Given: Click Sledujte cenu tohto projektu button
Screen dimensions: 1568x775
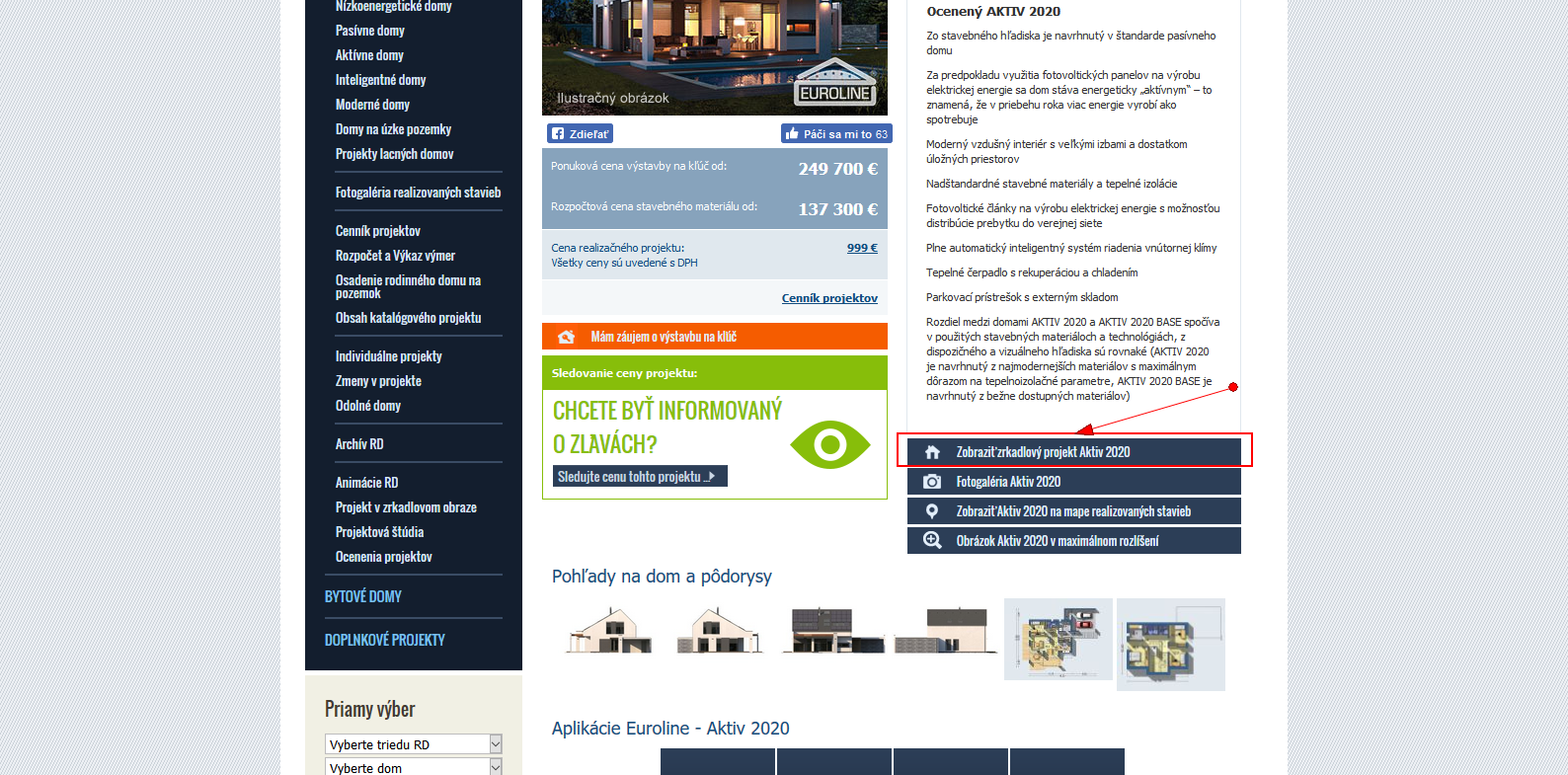Looking at the screenshot, I should coord(640,476).
